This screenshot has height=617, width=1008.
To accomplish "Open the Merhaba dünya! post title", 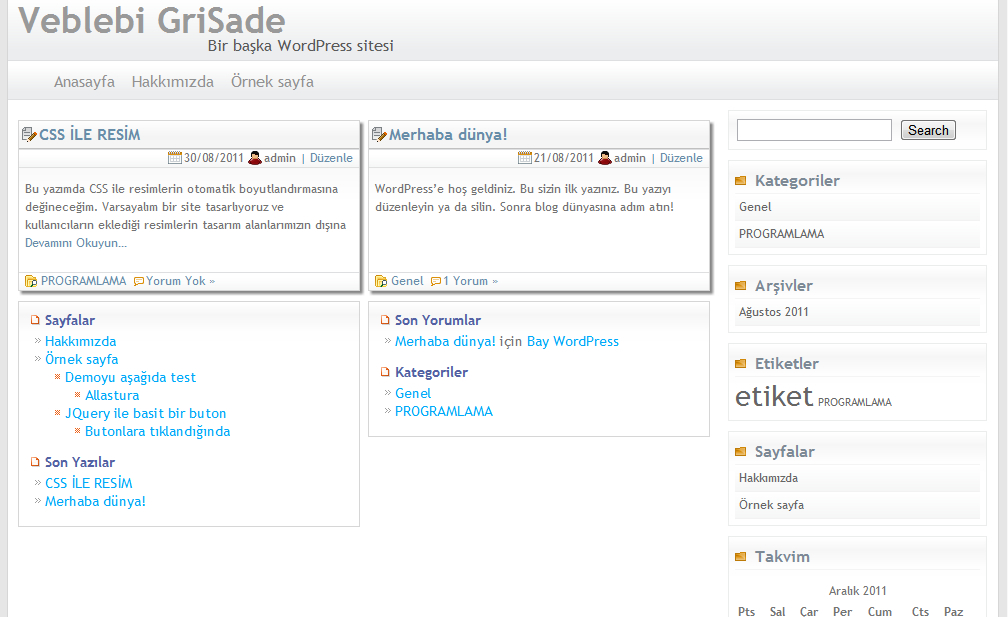I will [x=448, y=134].
